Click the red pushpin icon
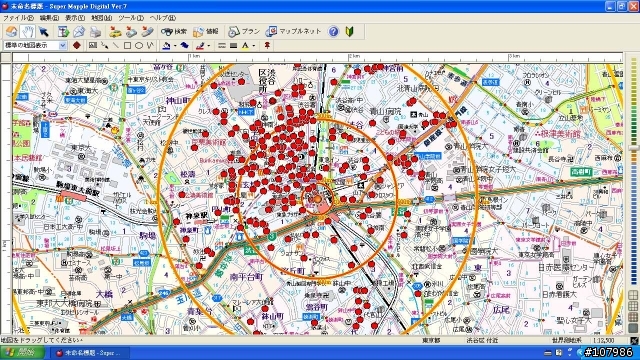640x360 pixels. point(267,45)
